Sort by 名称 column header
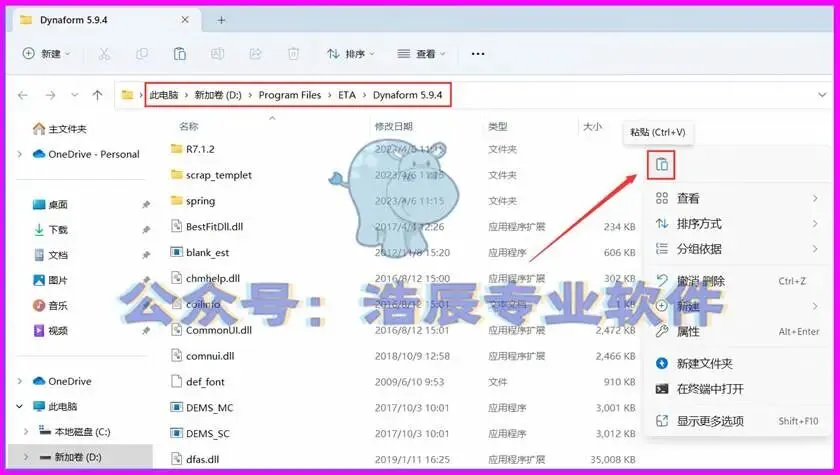 coord(189,126)
